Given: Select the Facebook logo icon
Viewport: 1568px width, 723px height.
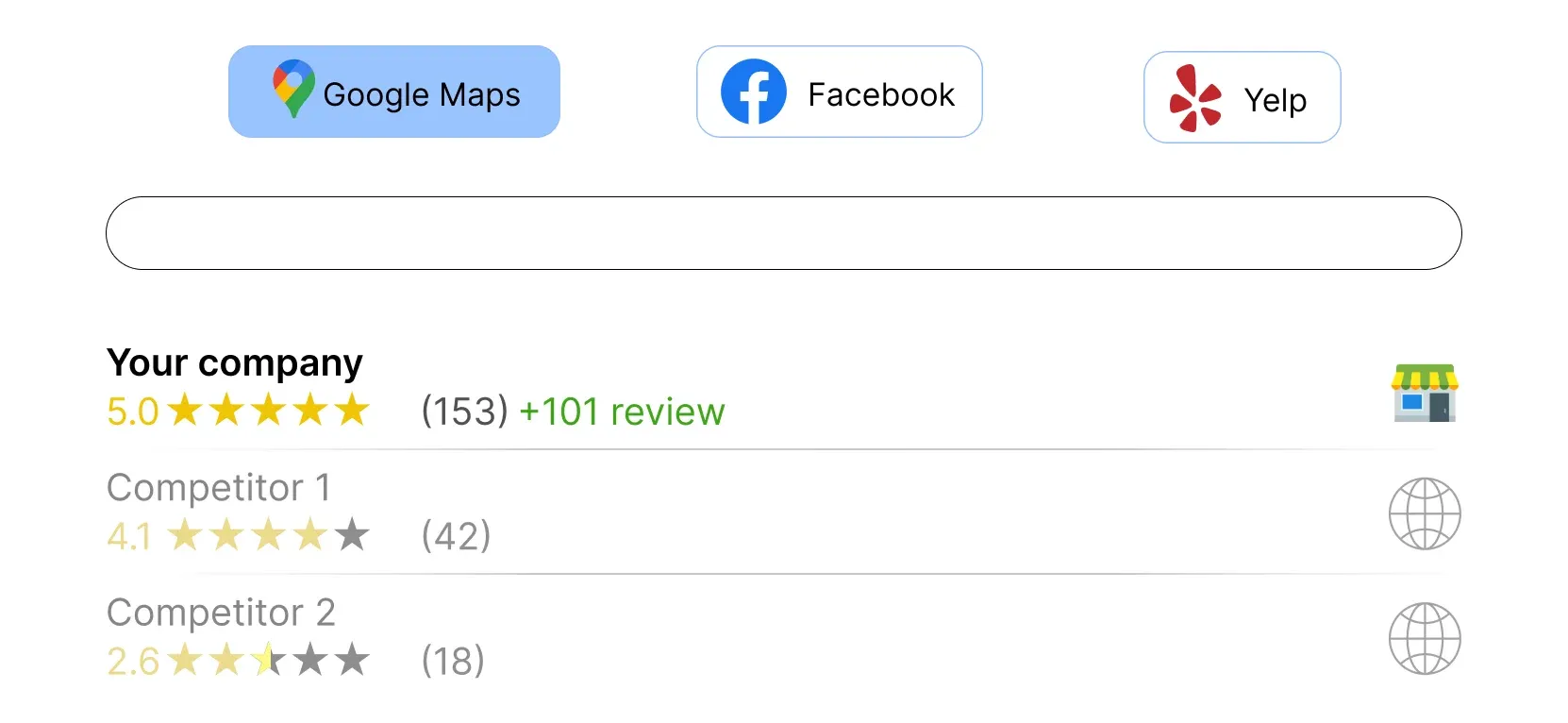Looking at the screenshot, I should click(752, 91).
